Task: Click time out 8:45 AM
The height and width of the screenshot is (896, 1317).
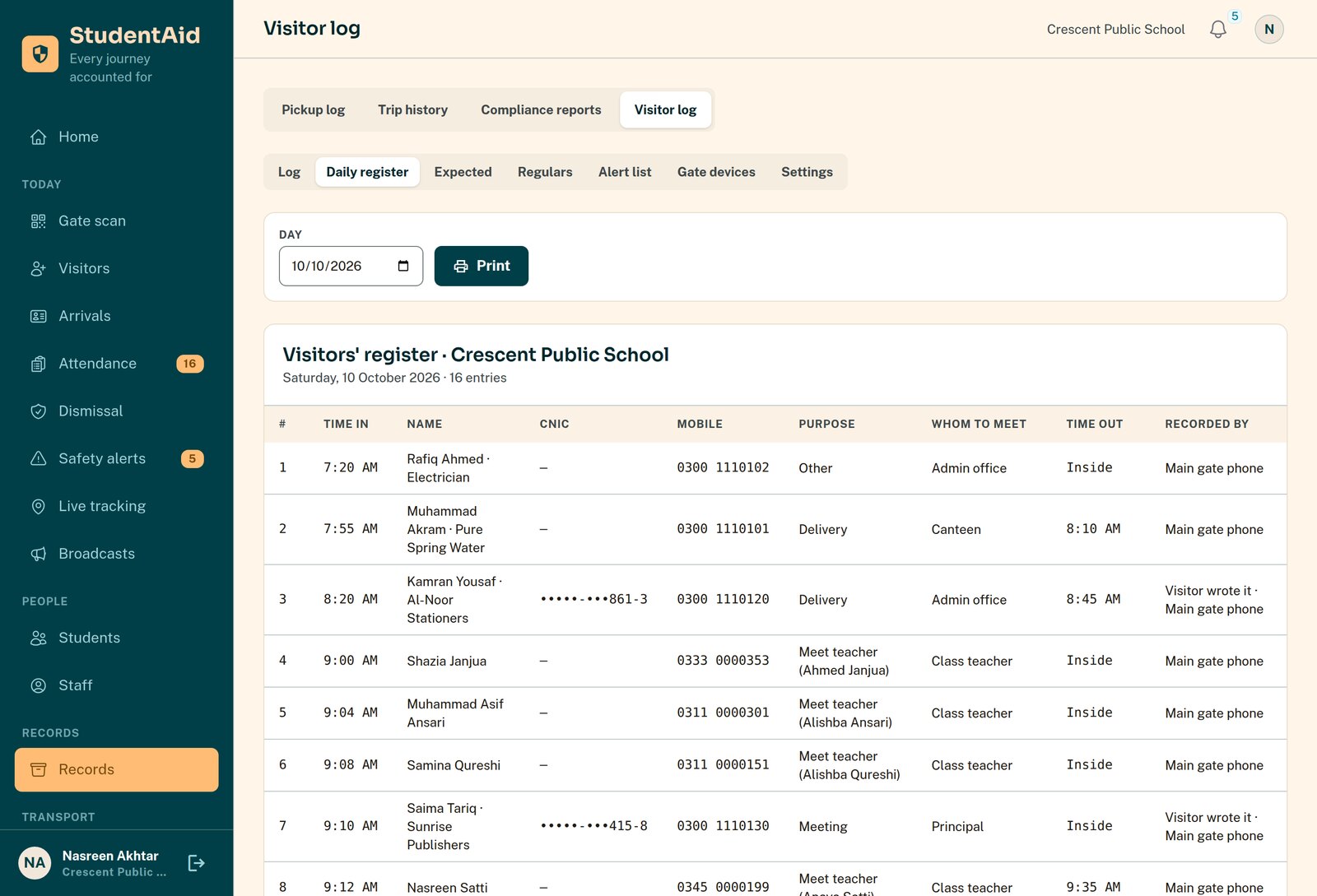Action: 1093,599
